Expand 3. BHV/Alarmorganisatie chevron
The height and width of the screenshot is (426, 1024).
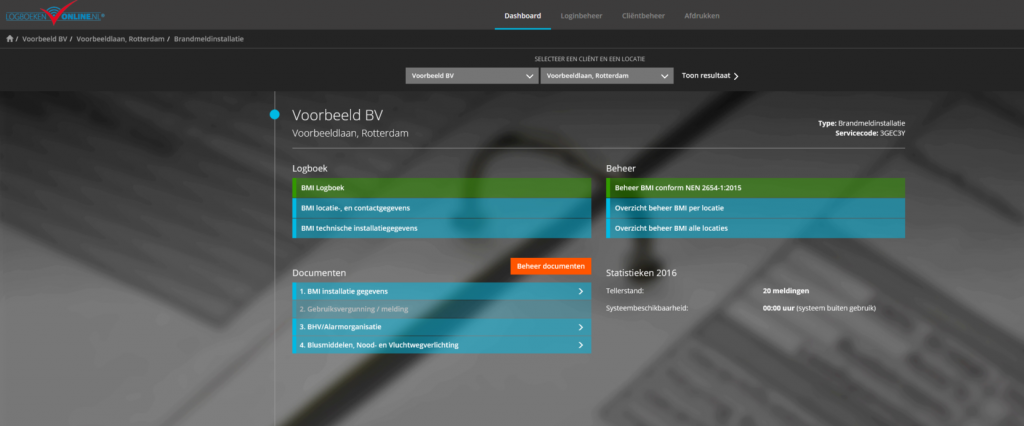coord(580,327)
